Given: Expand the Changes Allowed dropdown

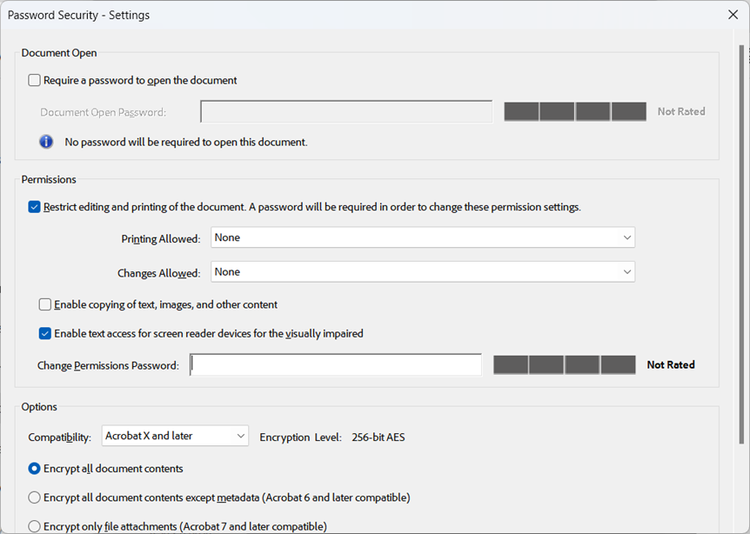Looking at the screenshot, I should point(422,272).
